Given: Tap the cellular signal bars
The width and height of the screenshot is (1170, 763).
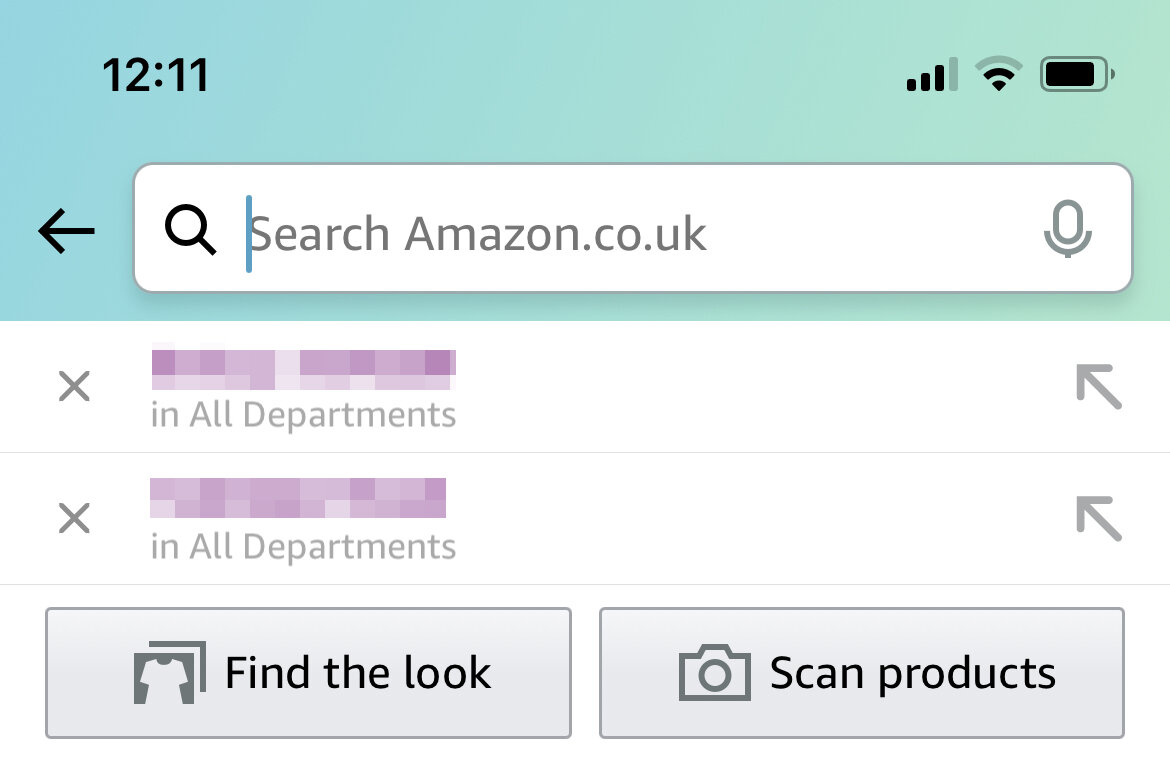Looking at the screenshot, I should [x=932, y=75].
